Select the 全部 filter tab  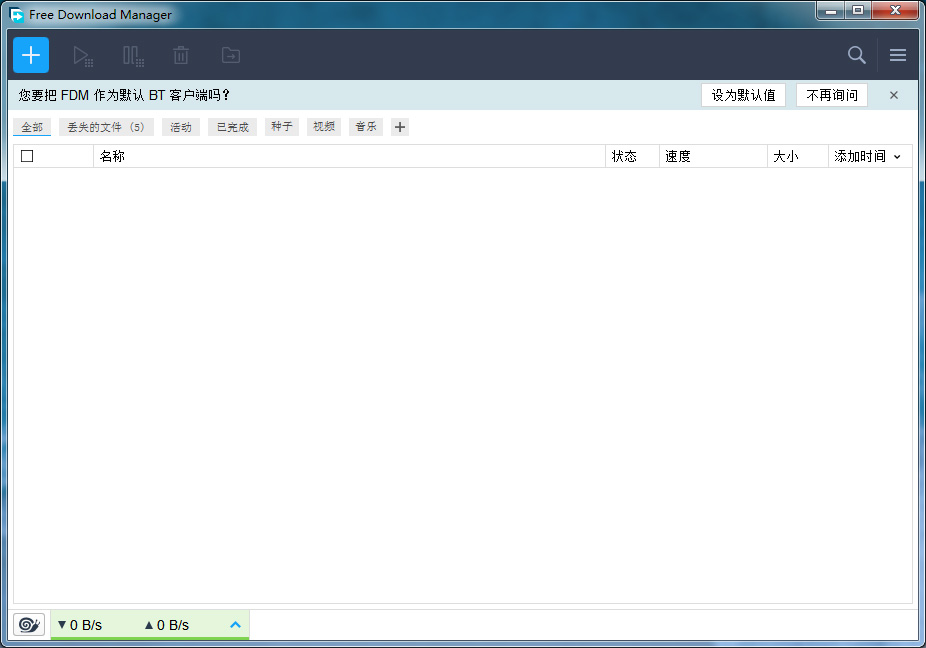click(32, 127)
